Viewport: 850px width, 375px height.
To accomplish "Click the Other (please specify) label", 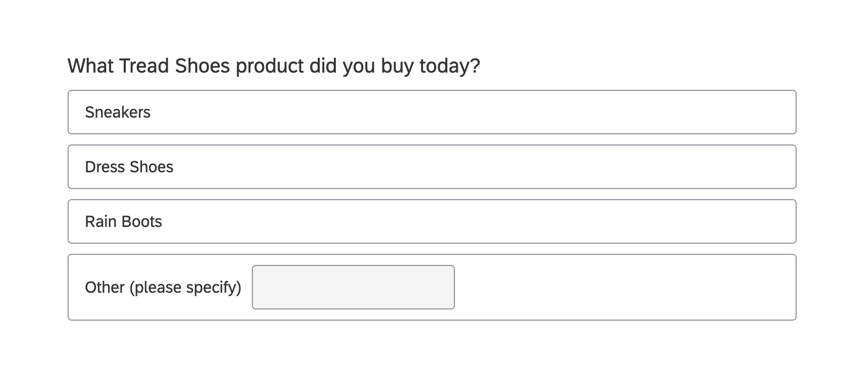I will pyautogui.click(x=163, y=287).
